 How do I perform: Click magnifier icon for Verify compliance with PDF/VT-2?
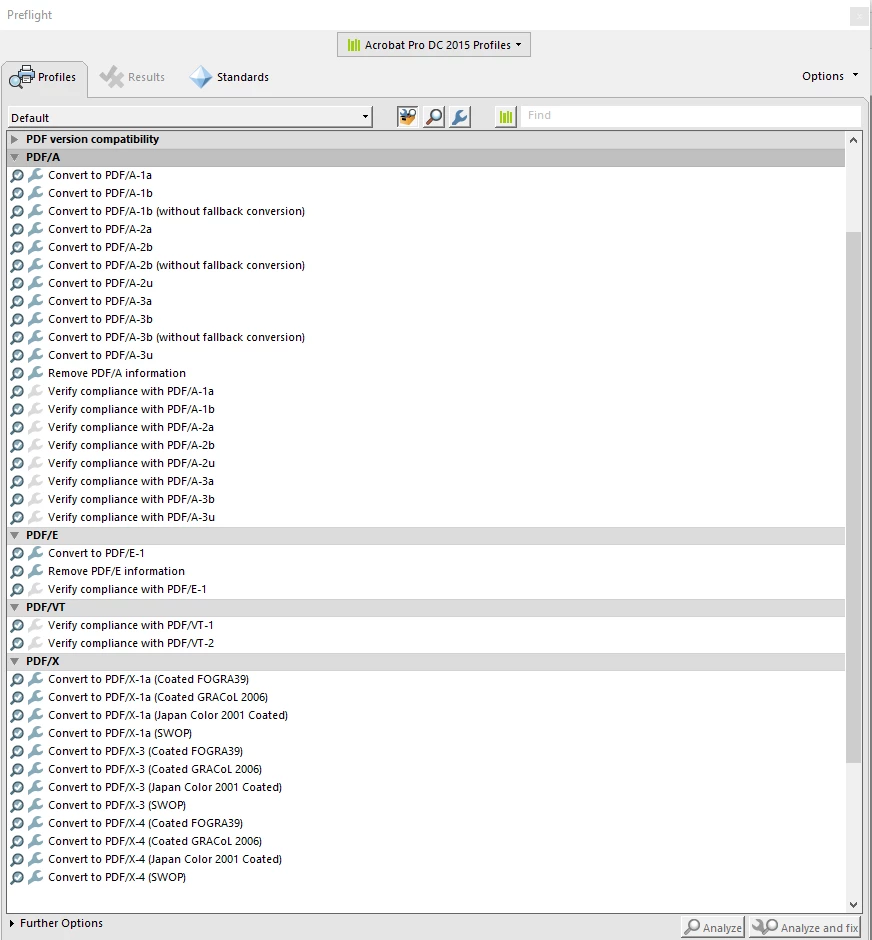[x=17, y=643]
